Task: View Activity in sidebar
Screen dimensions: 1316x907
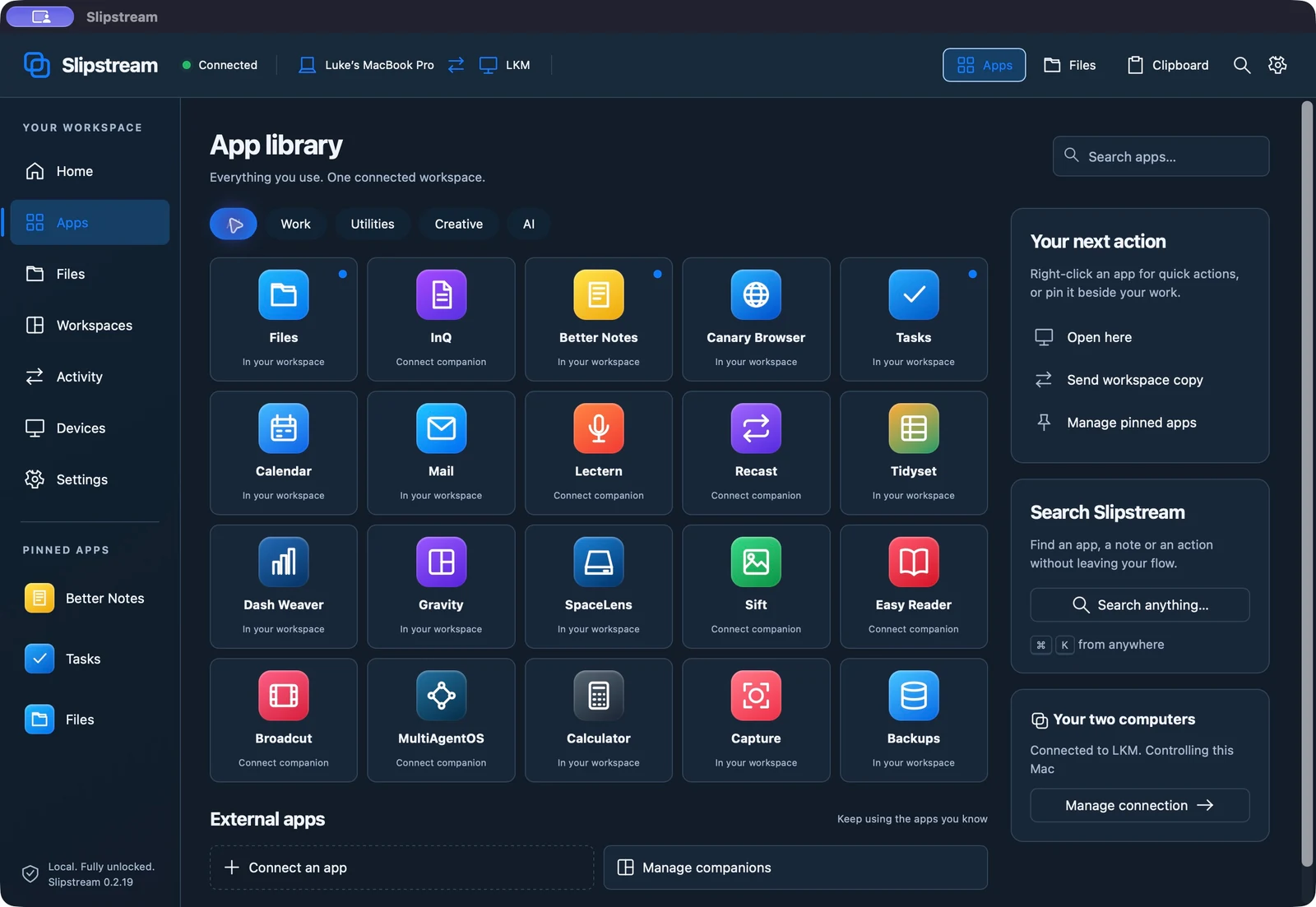Action: point(90,377)
